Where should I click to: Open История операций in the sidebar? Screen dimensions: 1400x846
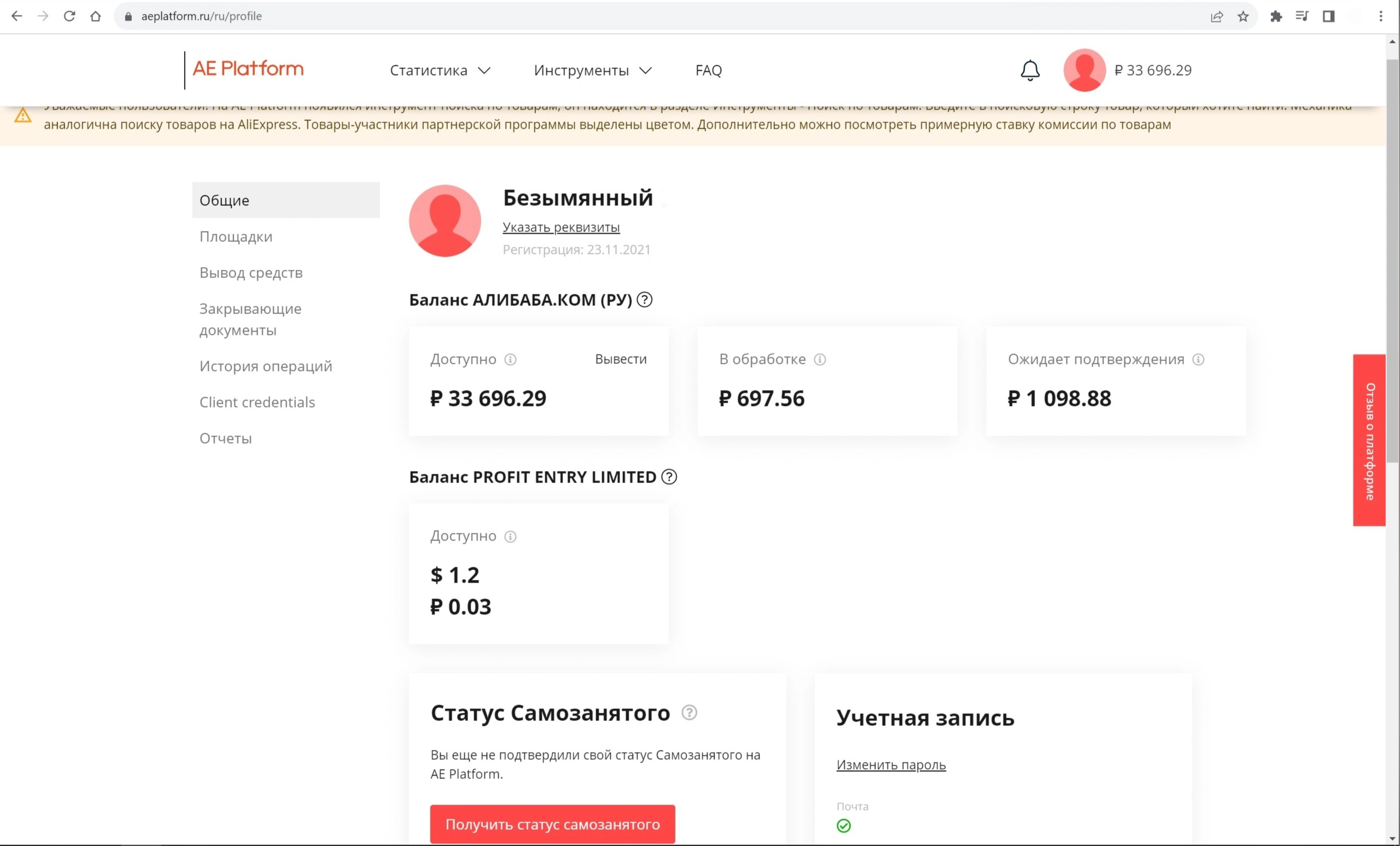pos(266,366)
